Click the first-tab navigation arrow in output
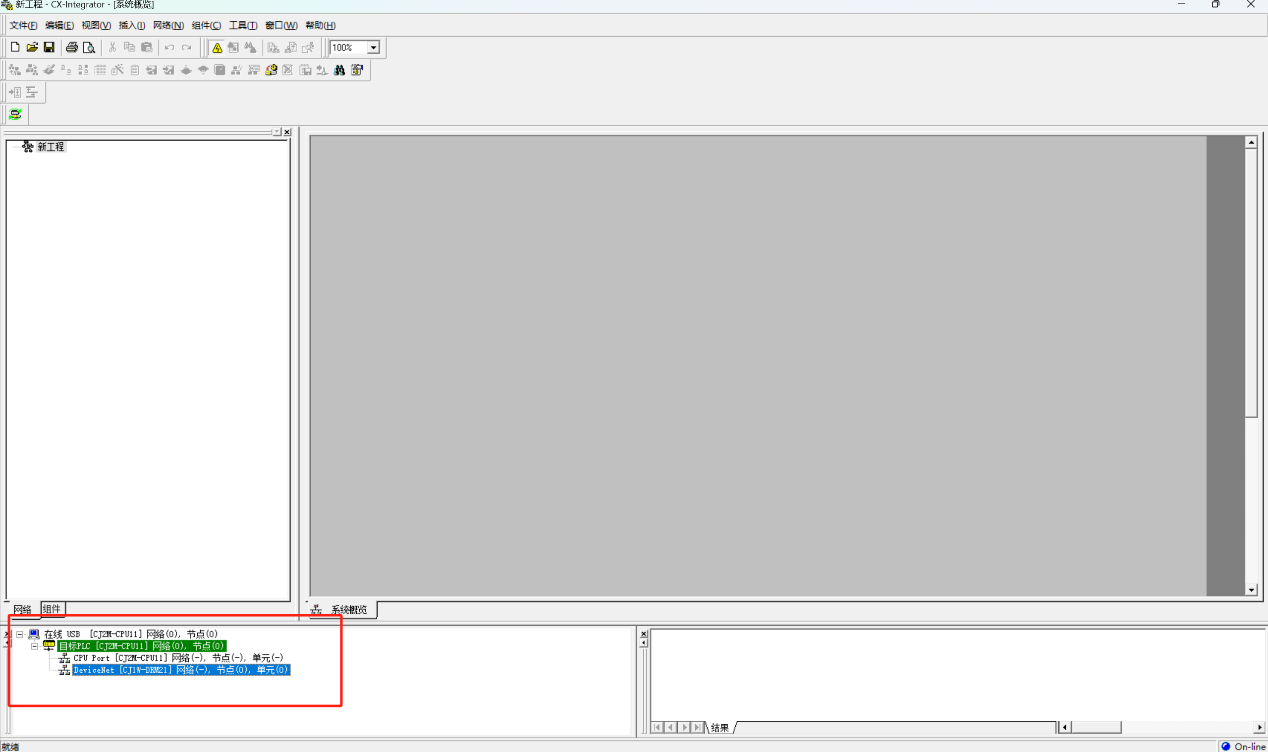 click(657, 727)
